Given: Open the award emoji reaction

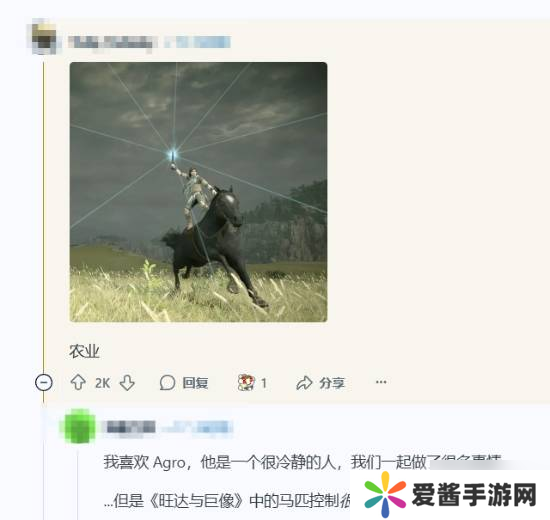Looking at the screenshot, I should (246, 382).
